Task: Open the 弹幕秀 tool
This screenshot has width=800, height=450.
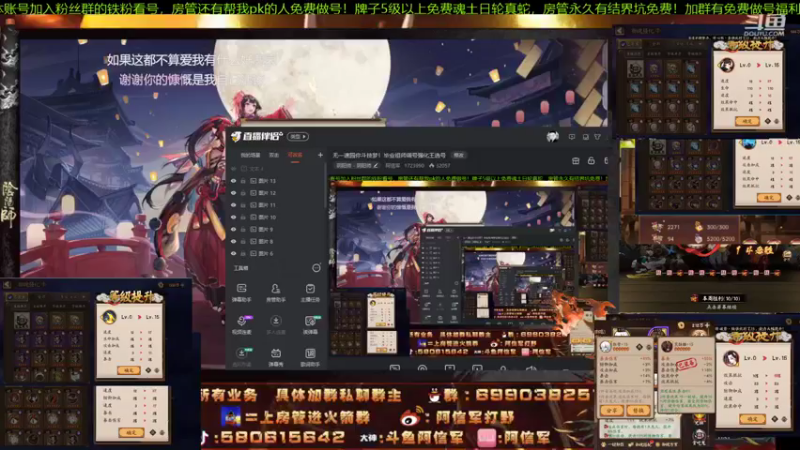Action: 276,357
